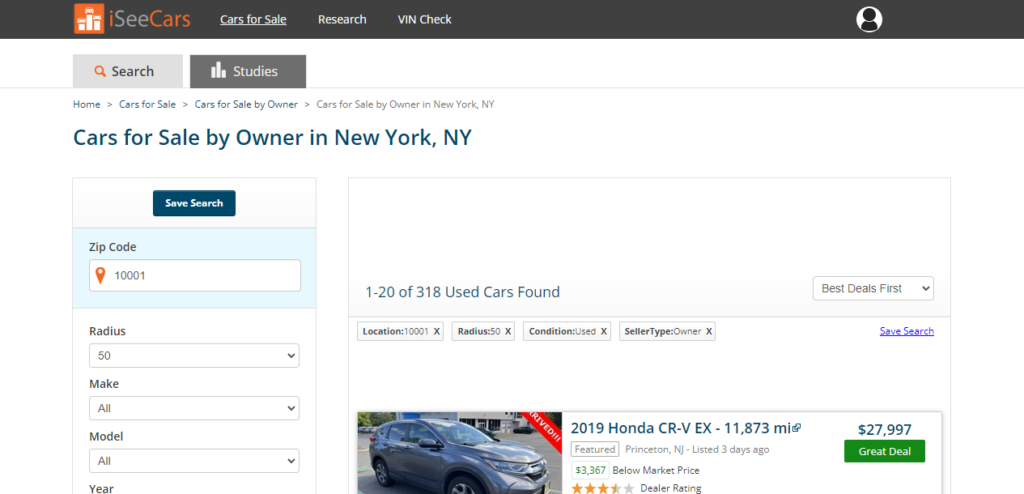Switch to the Studies tab
This screenshot has width=1024, height=494.
[x=248, y=71]
